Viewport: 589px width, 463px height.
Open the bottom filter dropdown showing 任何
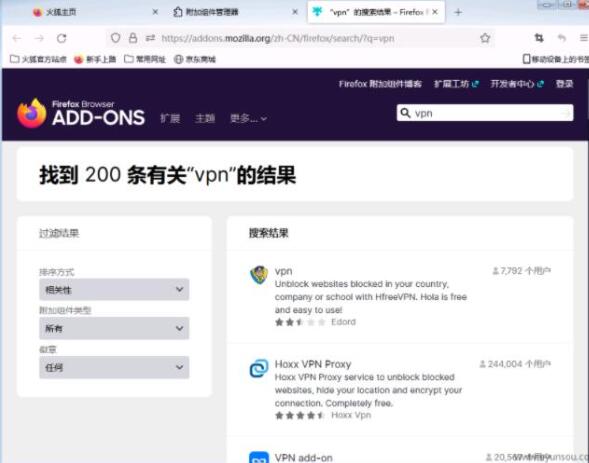[114, 368]
